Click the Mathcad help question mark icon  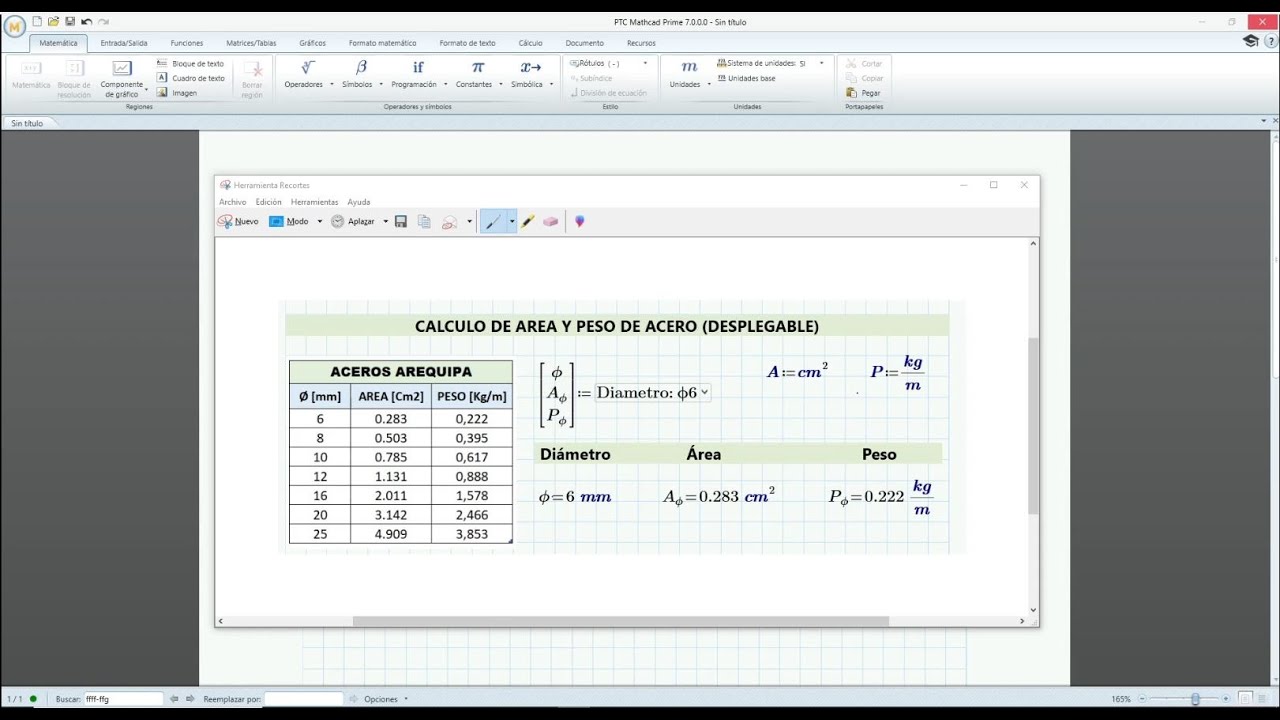pyautogui.click(x=1270, y=41)
